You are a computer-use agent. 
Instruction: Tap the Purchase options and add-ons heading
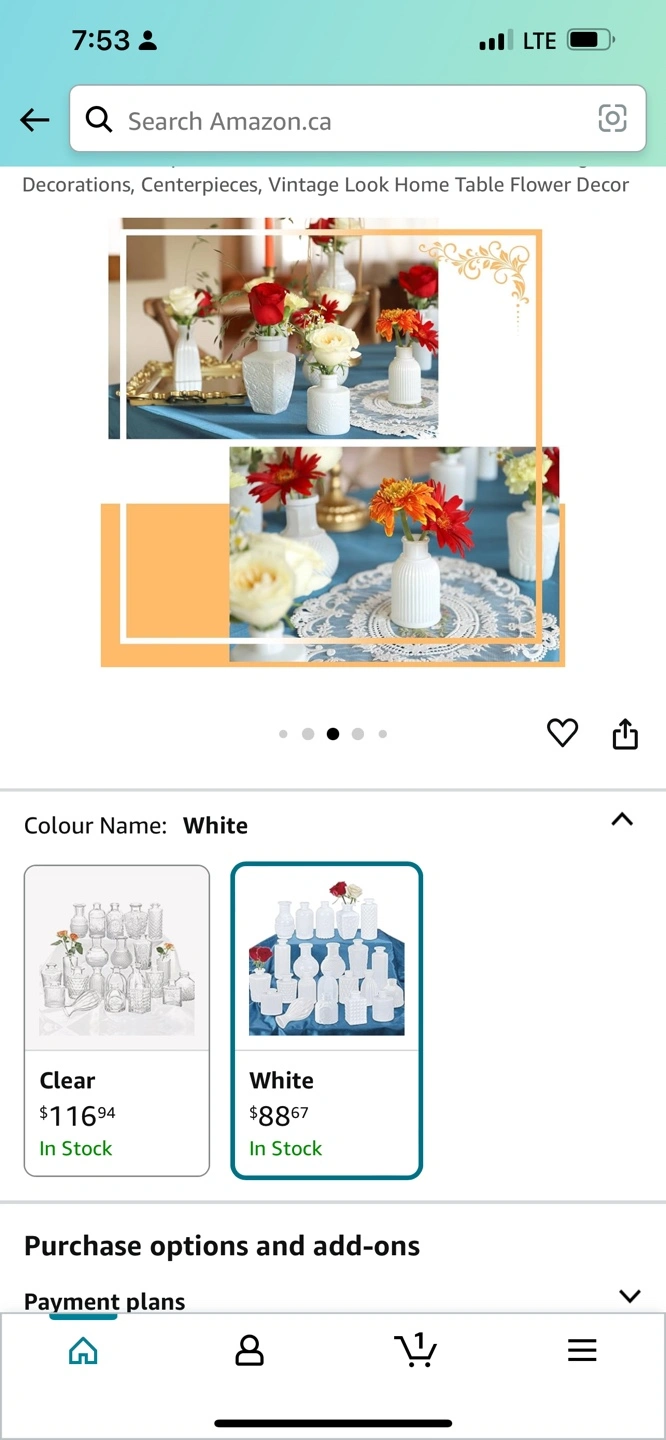pyautogui.click(x=222, y=1246)
